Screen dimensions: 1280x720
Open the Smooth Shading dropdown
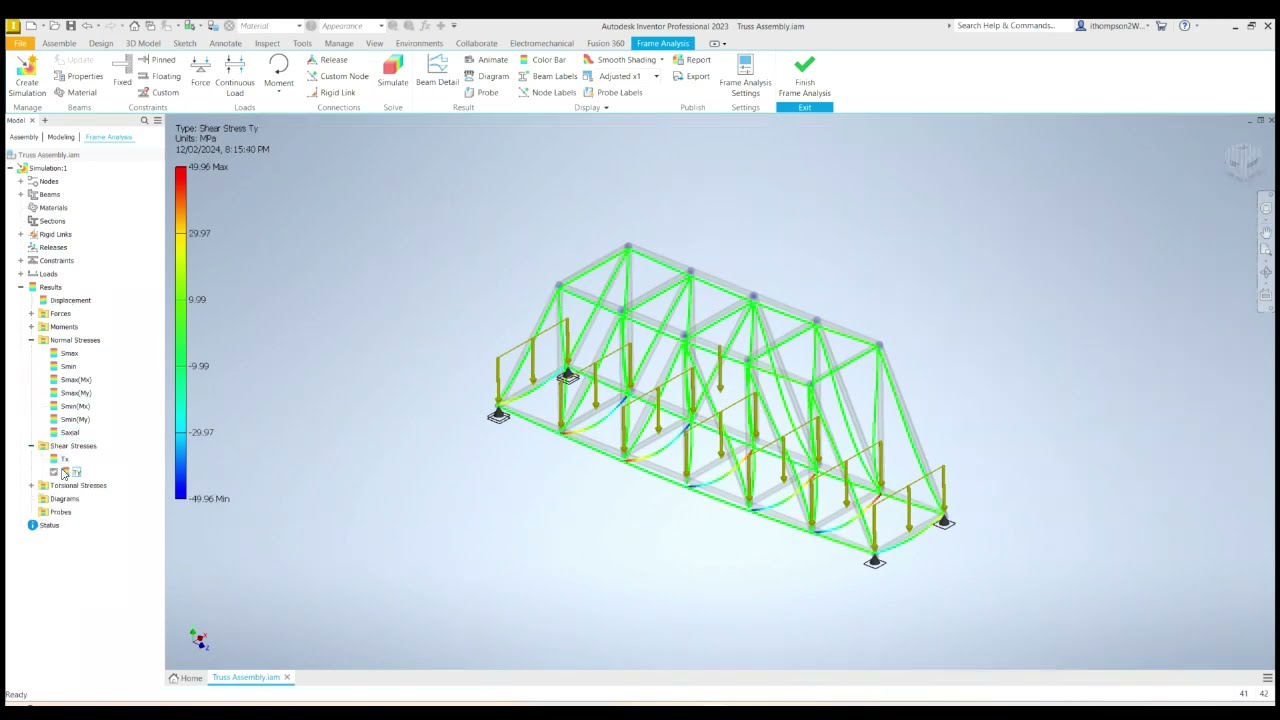click(x=661, y=60)
